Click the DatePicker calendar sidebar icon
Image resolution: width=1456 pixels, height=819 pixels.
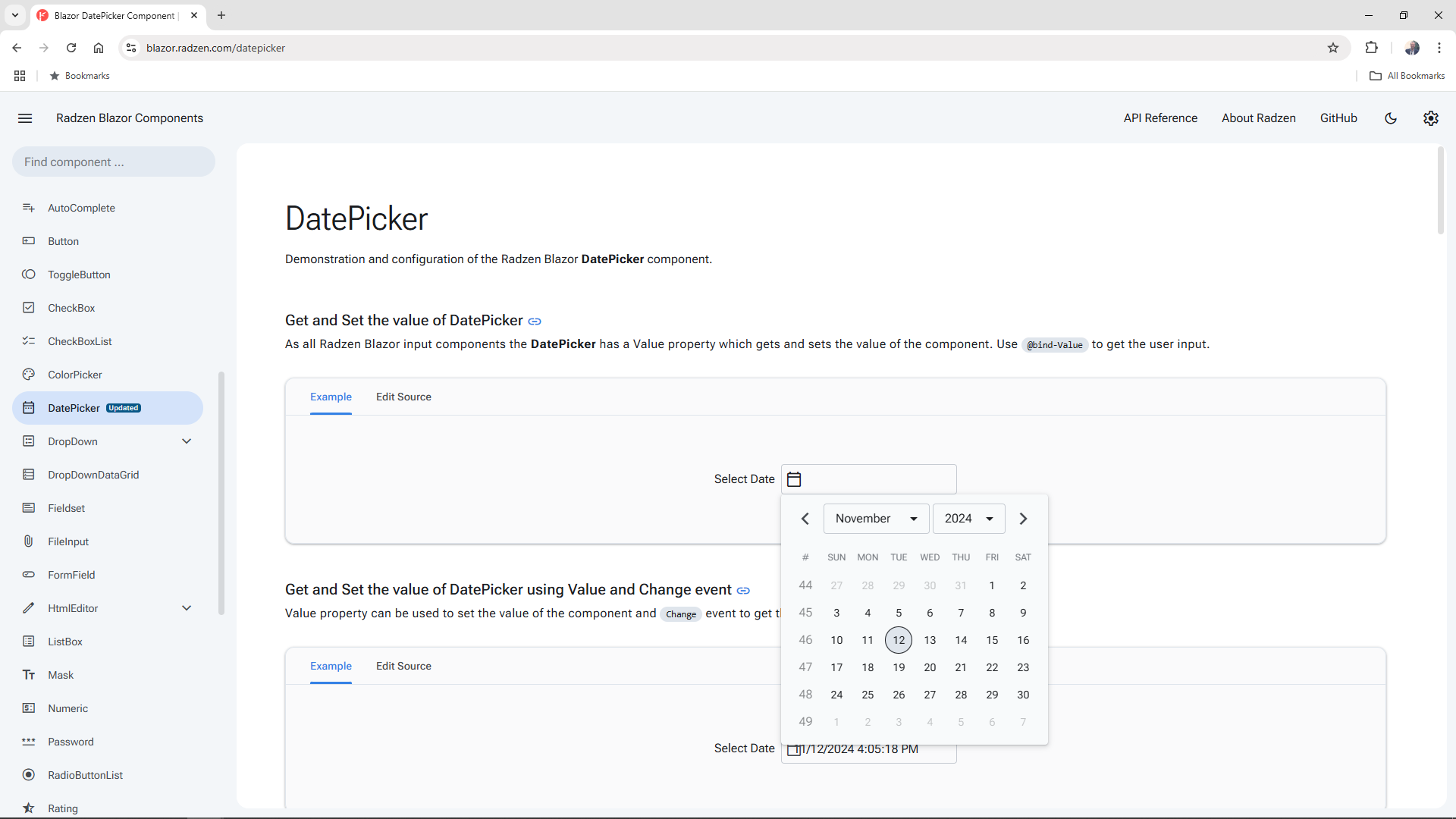pos(29,408)
